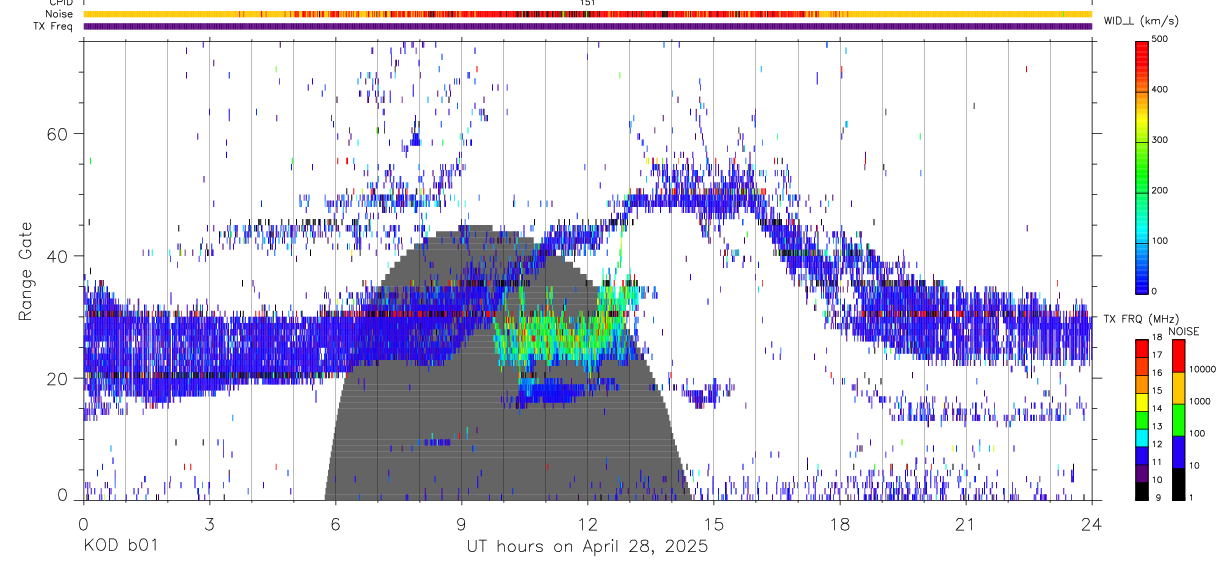Click the 200 tick on the width colorbar
The image size is (1228, 567).
pos(1162,189)
